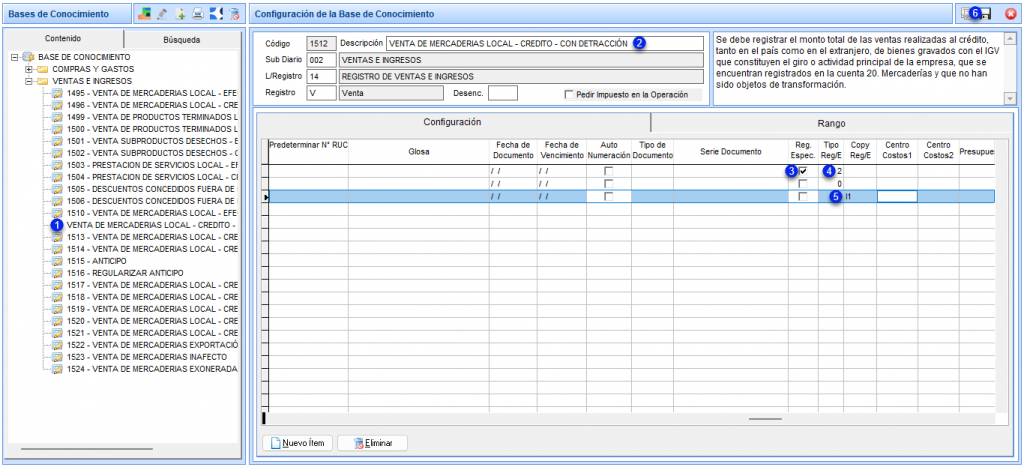The width and height of the screenshot is (1024, 467).
Task: Check Auto Numeración in the highlighted row
Action: [x=609, y=196]
